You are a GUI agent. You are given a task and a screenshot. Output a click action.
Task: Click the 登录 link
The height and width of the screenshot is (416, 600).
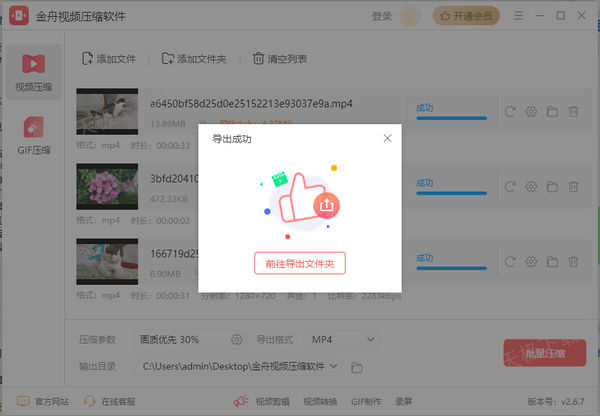382,16
